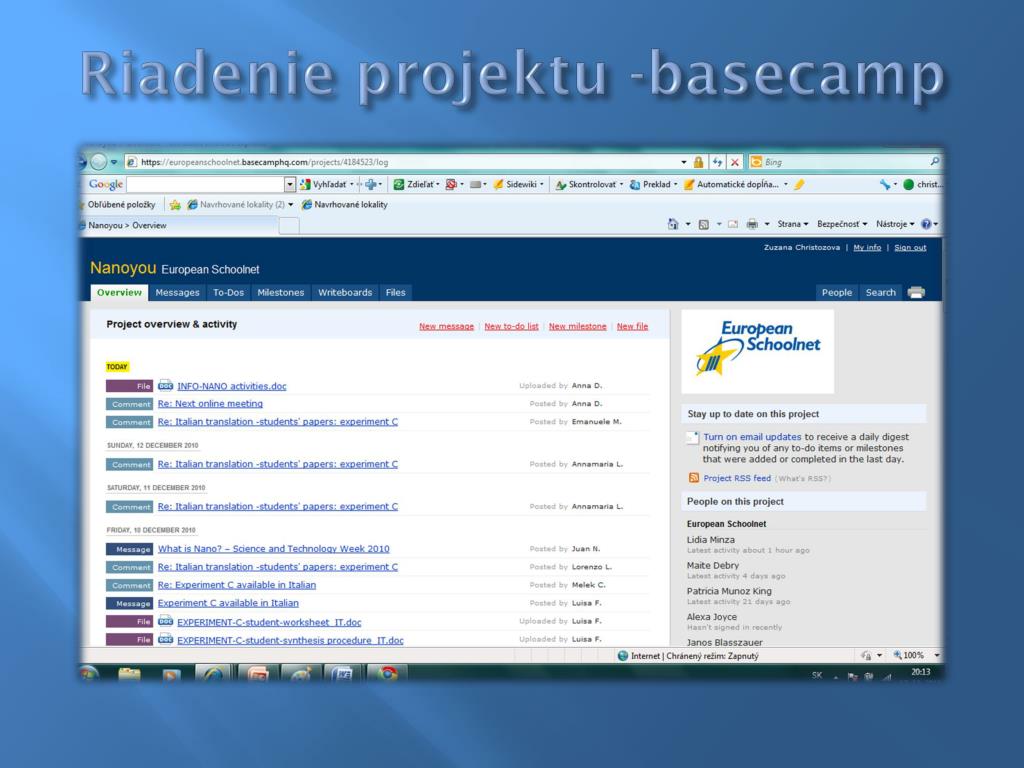Open the zoom level dropdown in status bar
1024x768 pixels.
click(x=937, y=655)
